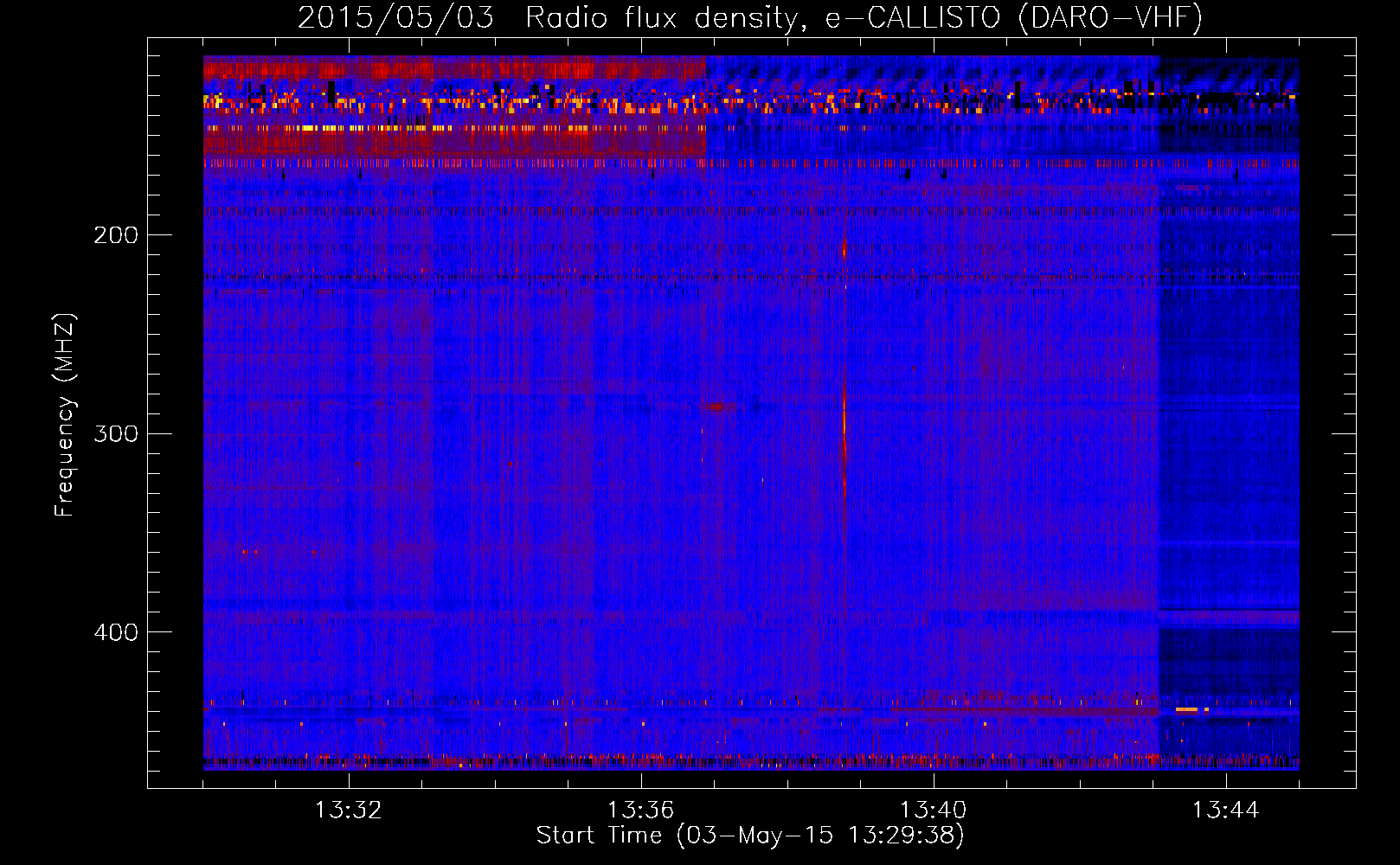Select the 13:44 time tick label

[1226, 811]
